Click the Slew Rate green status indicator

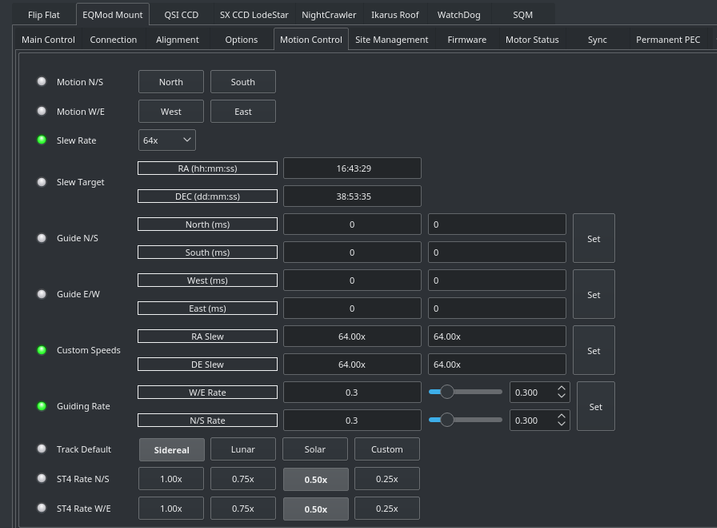(42, 140)
